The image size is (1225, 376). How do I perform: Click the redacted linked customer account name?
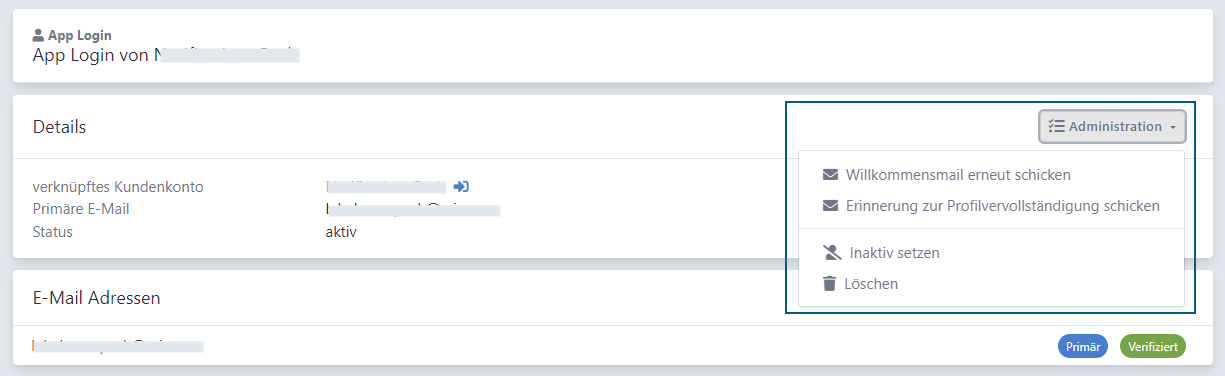pyautogui.click(x=386, y=187)
